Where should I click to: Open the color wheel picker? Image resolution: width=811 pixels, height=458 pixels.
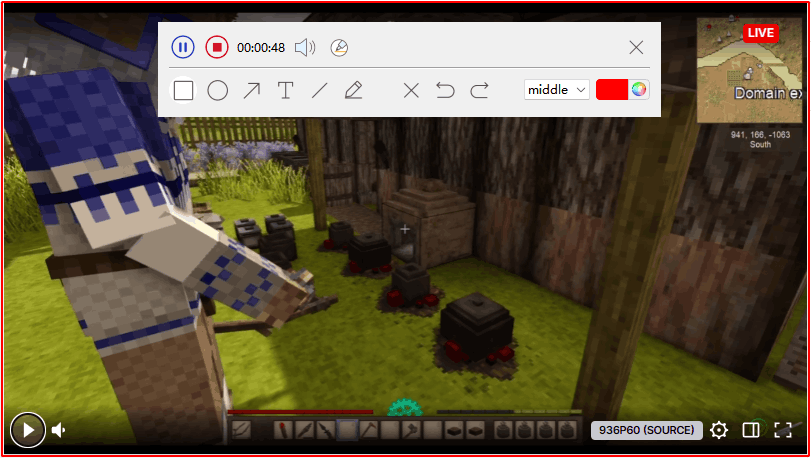639,90
